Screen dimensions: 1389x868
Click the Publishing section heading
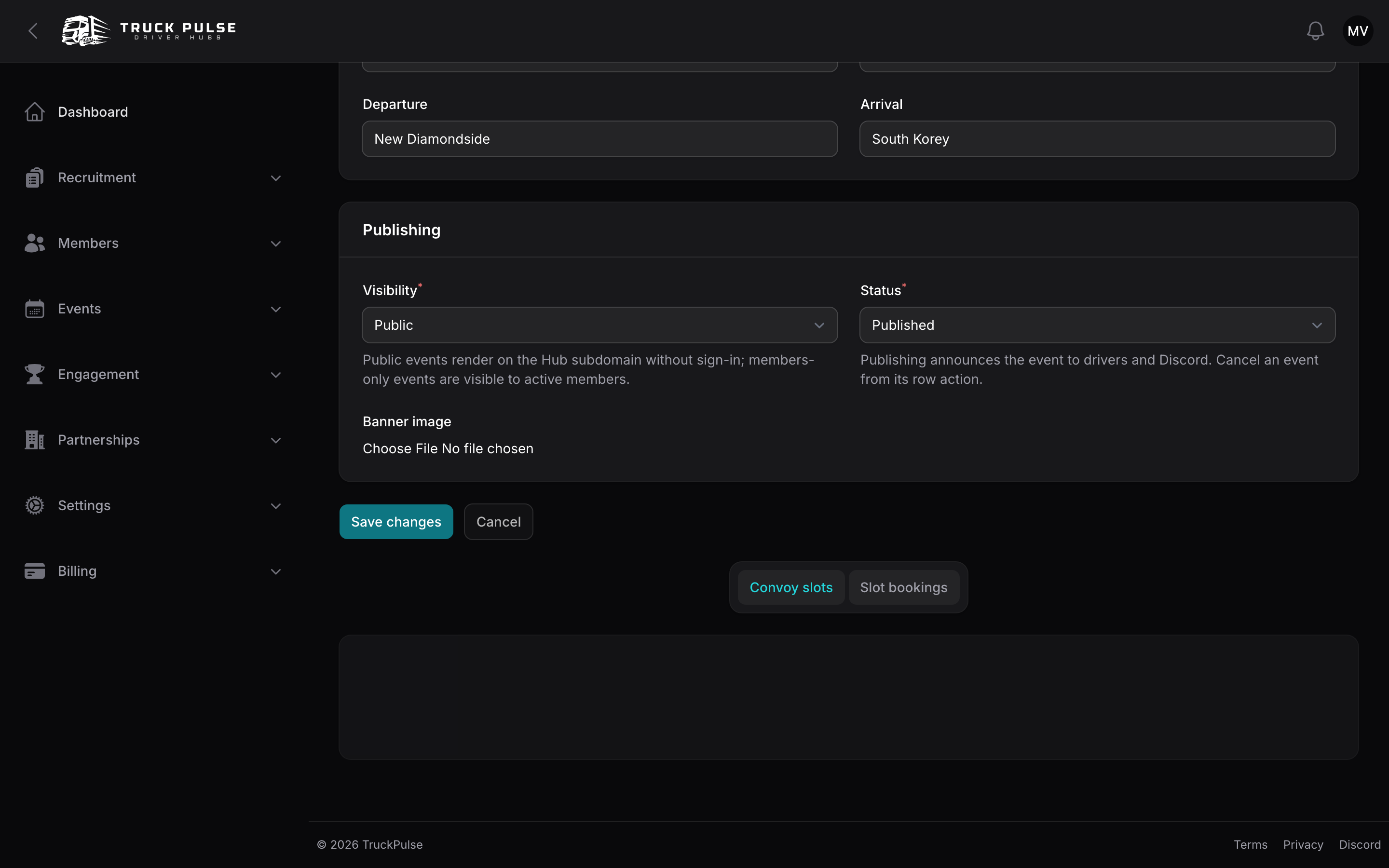tap(402, 230)
